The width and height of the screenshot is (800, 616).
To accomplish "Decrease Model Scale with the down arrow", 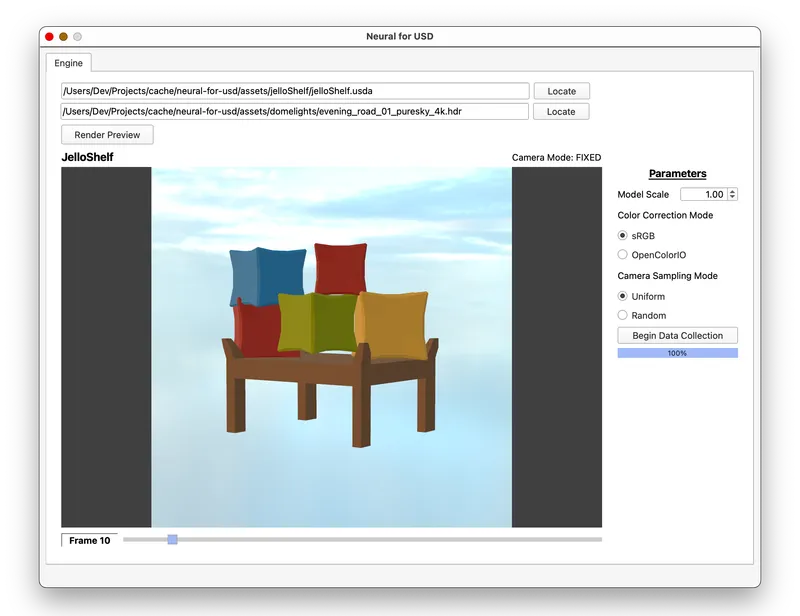I will (x=733, y=198).
